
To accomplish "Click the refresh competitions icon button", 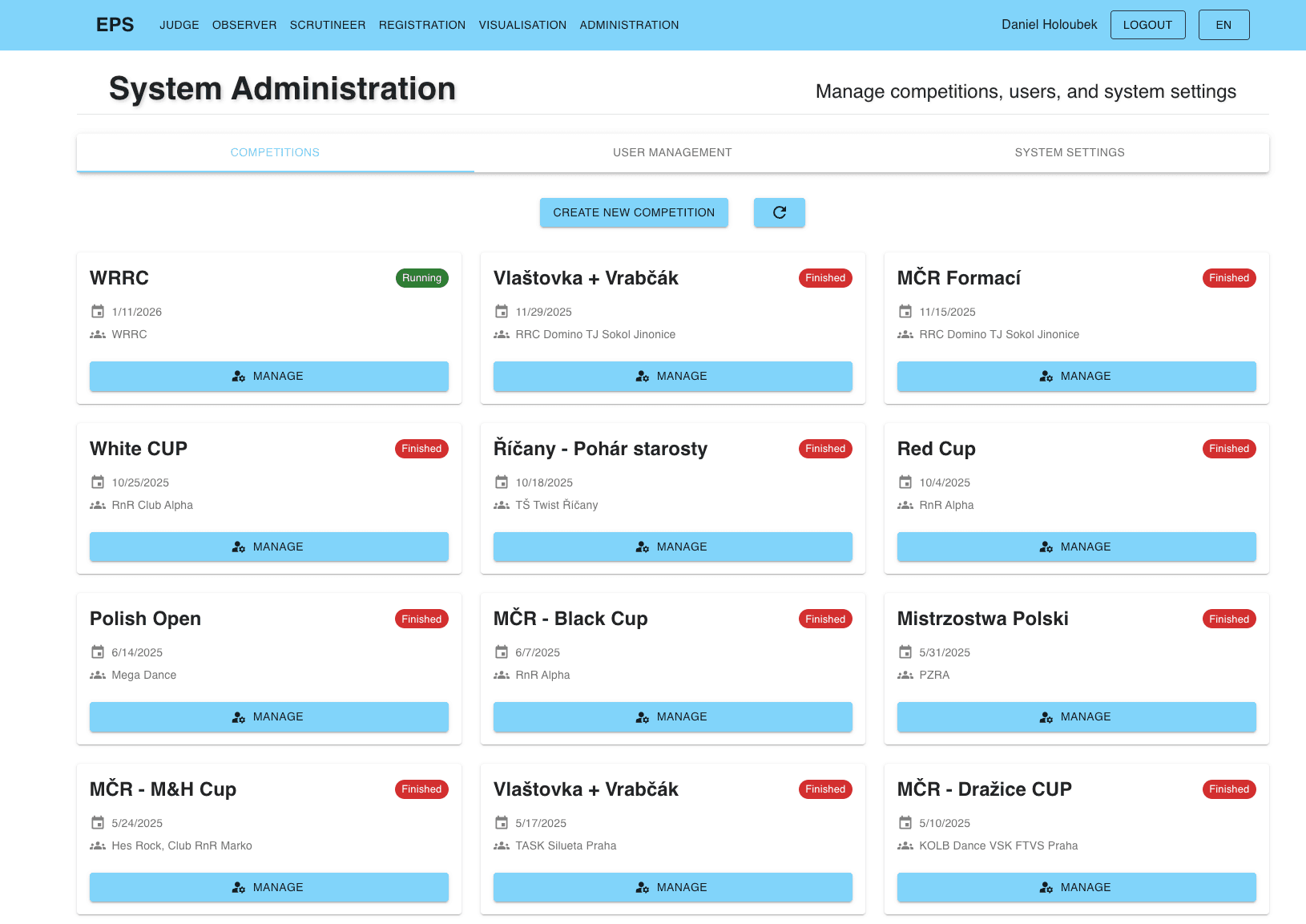I will 779,212.
